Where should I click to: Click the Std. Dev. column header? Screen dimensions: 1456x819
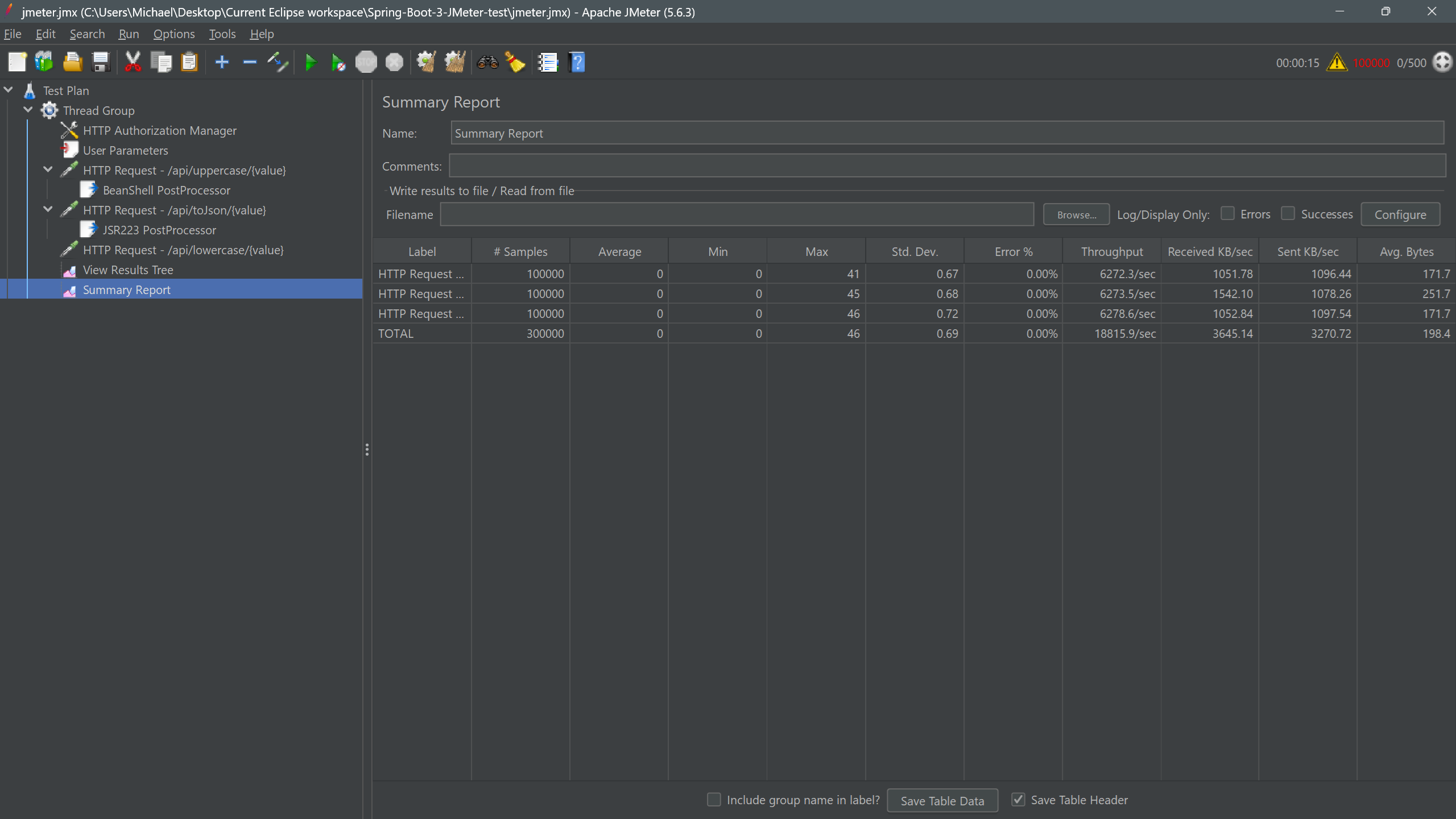tap(915, 251)
